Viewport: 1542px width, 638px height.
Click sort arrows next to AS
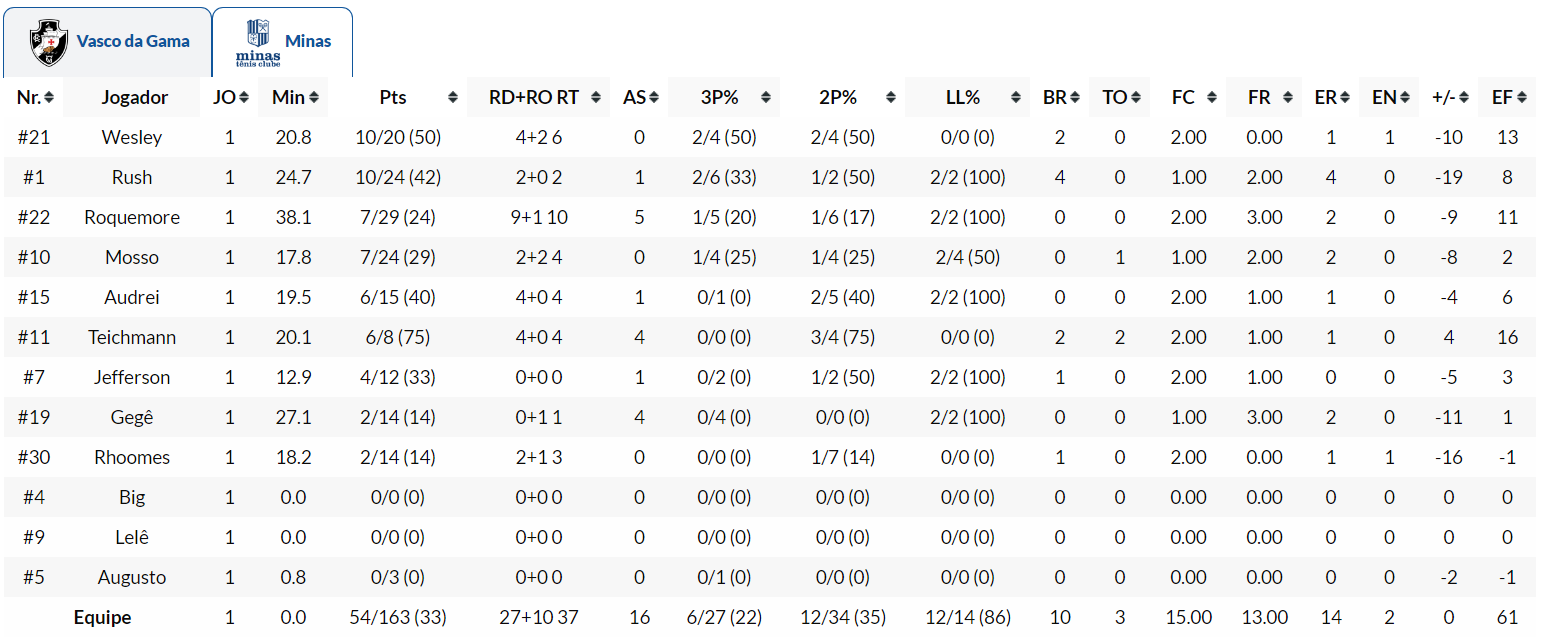(x=654, y=98)
